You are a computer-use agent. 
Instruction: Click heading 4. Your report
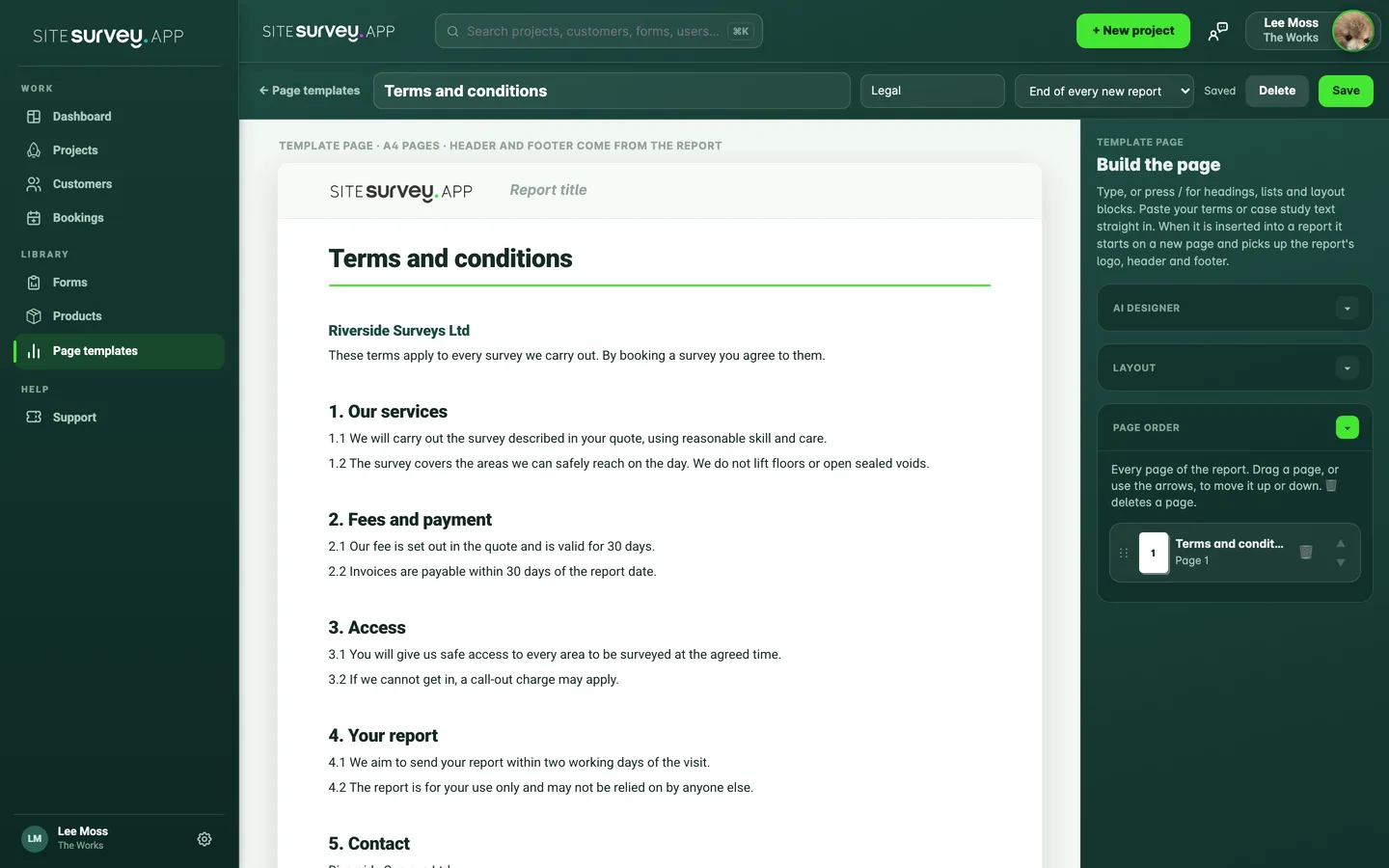click(x=383, y=736)
